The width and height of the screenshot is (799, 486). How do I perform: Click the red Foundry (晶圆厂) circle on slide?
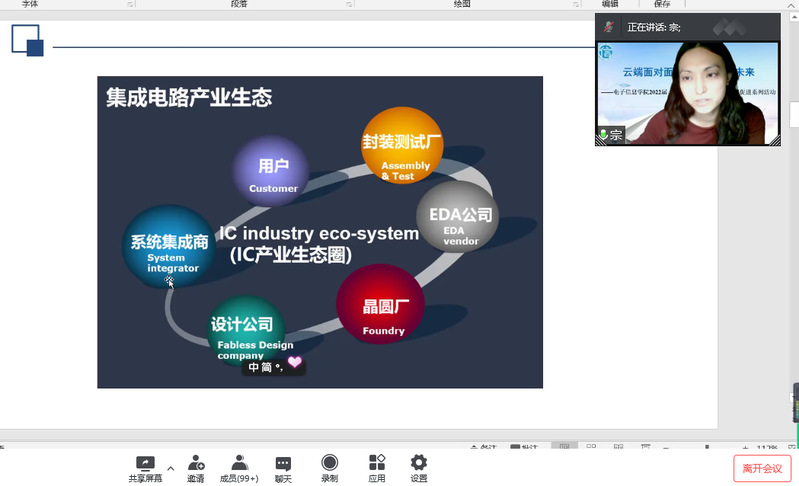pyautogui.click(x=380, y=305)
